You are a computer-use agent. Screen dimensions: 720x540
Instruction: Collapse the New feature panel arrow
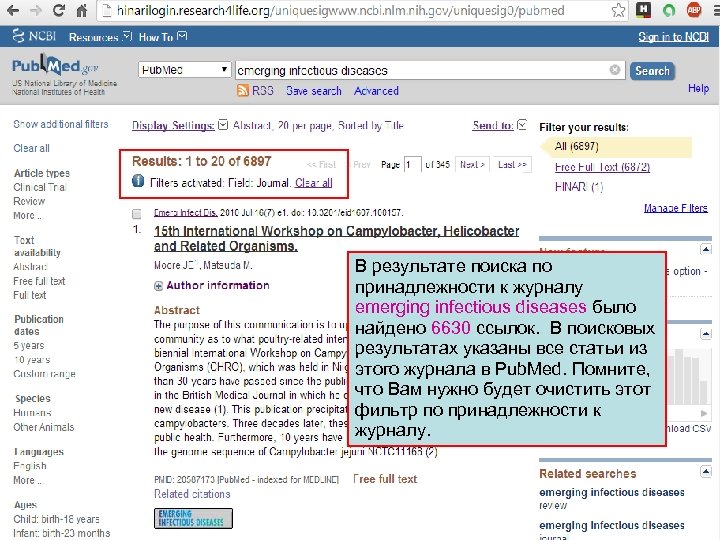[x=706, y=249]
